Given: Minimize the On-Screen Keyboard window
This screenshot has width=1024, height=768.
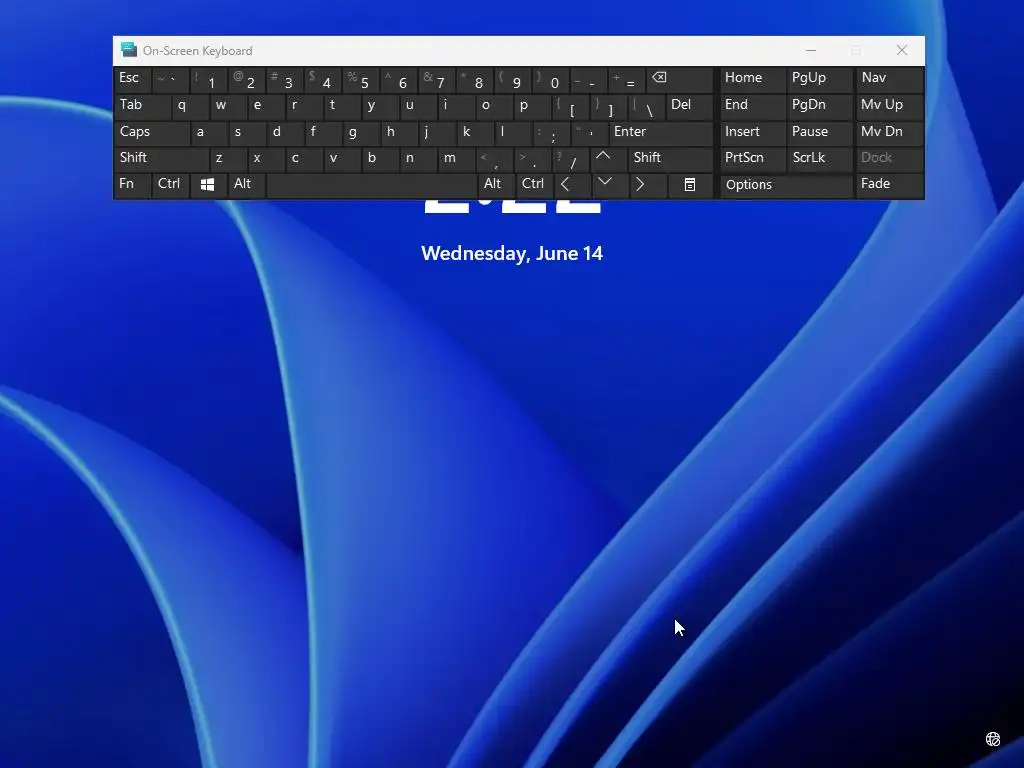Looking at the screenshot, I should click(811, 50).
